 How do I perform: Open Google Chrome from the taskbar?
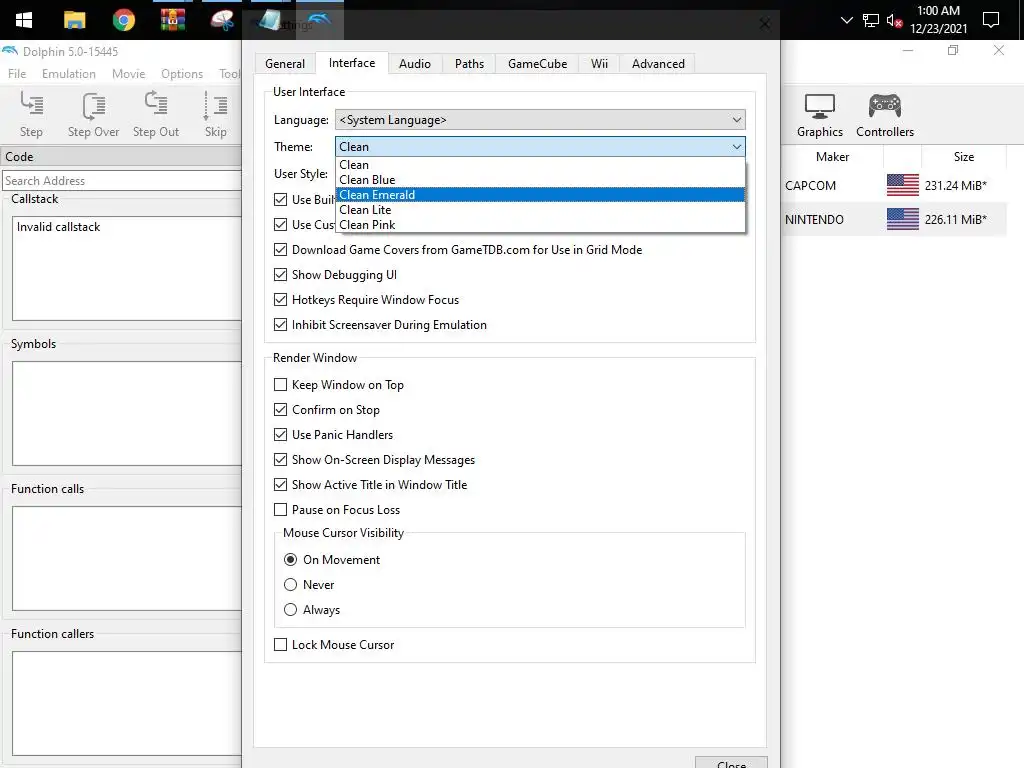coord(123,20)
